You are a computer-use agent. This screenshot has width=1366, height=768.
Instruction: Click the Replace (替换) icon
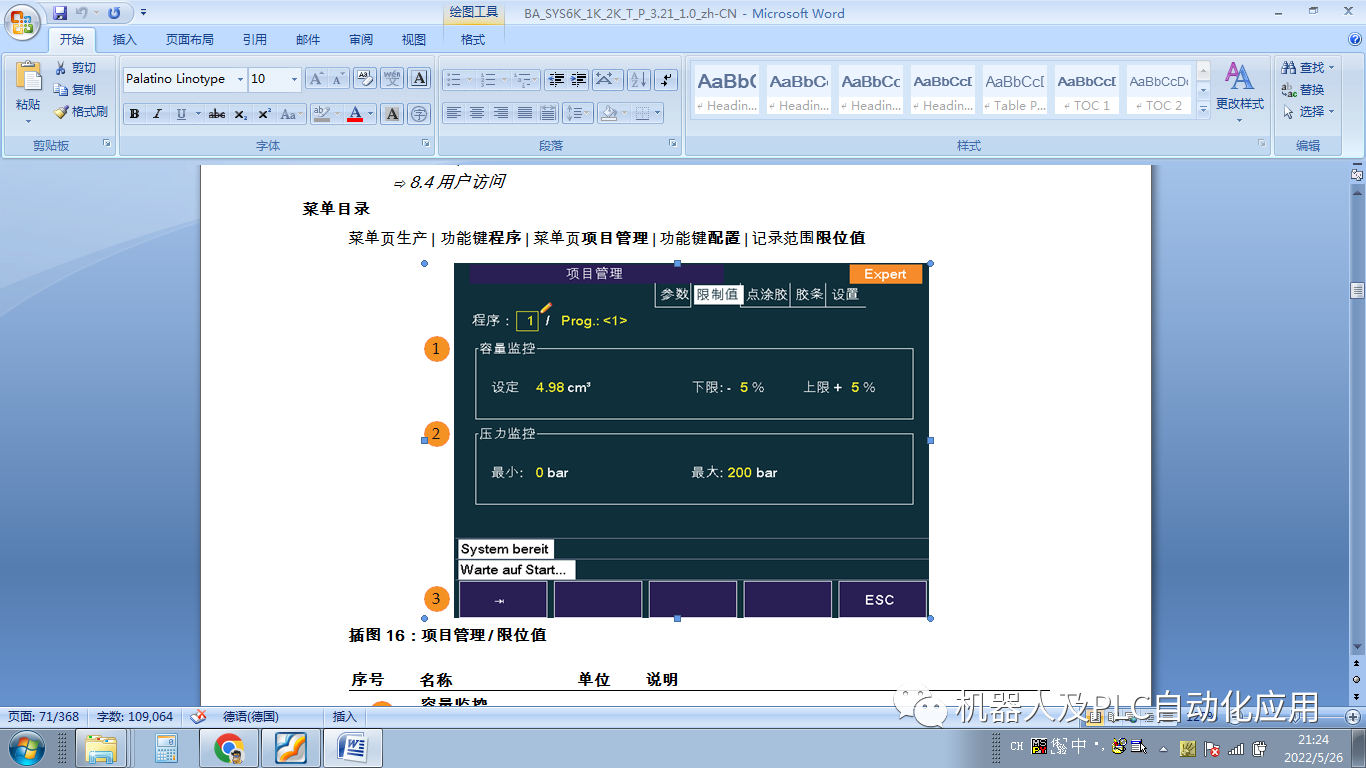coord(1289,90)
